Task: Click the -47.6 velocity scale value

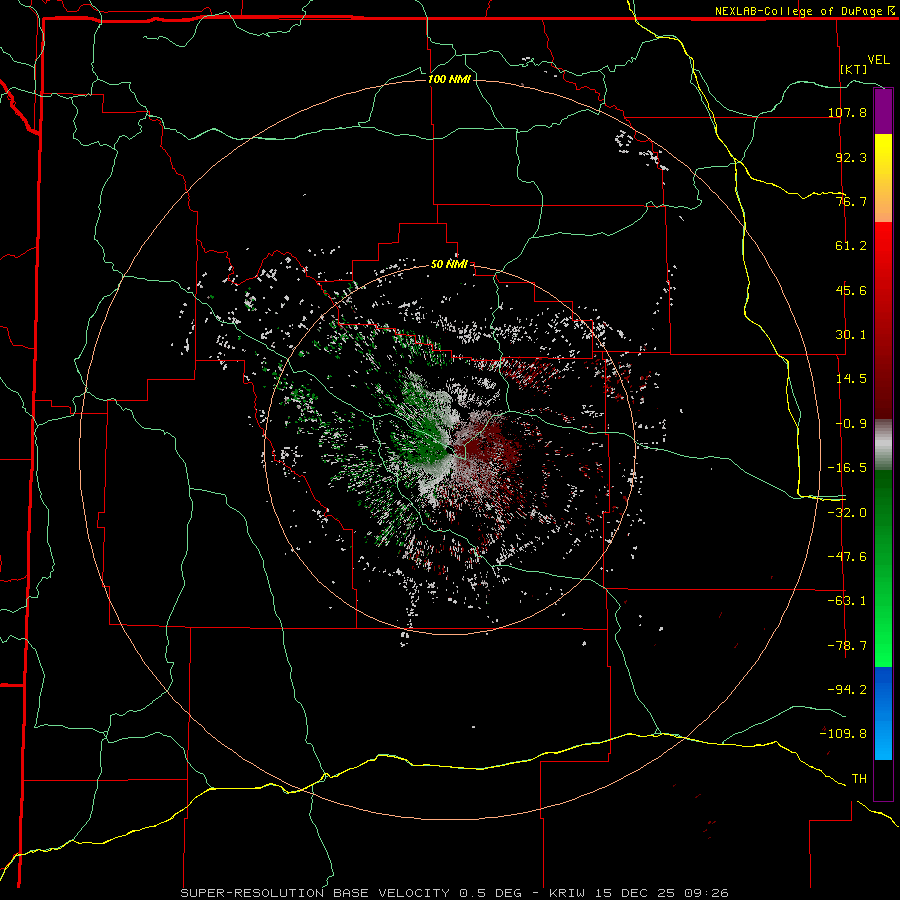Action: tap(847, 557)
